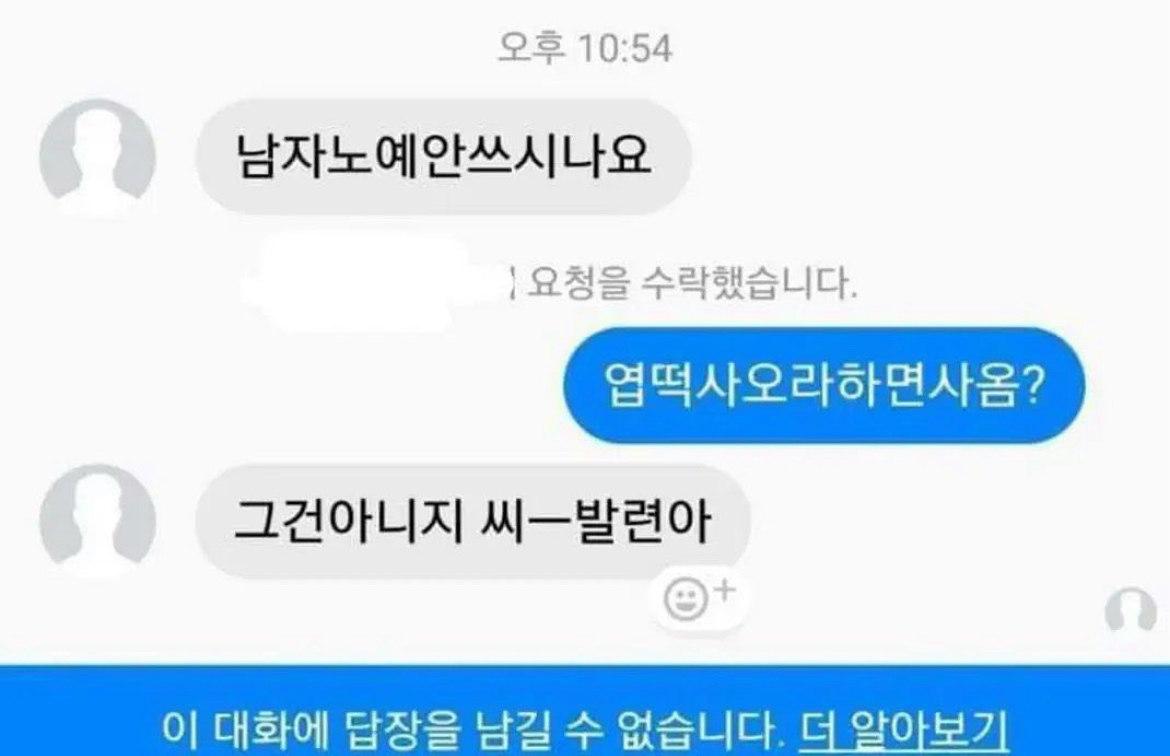The width and height of the screenshot is (1170, 756).
Task: Tap avatar next to the 그건아니지 message
Action: (x=97, y=522)
